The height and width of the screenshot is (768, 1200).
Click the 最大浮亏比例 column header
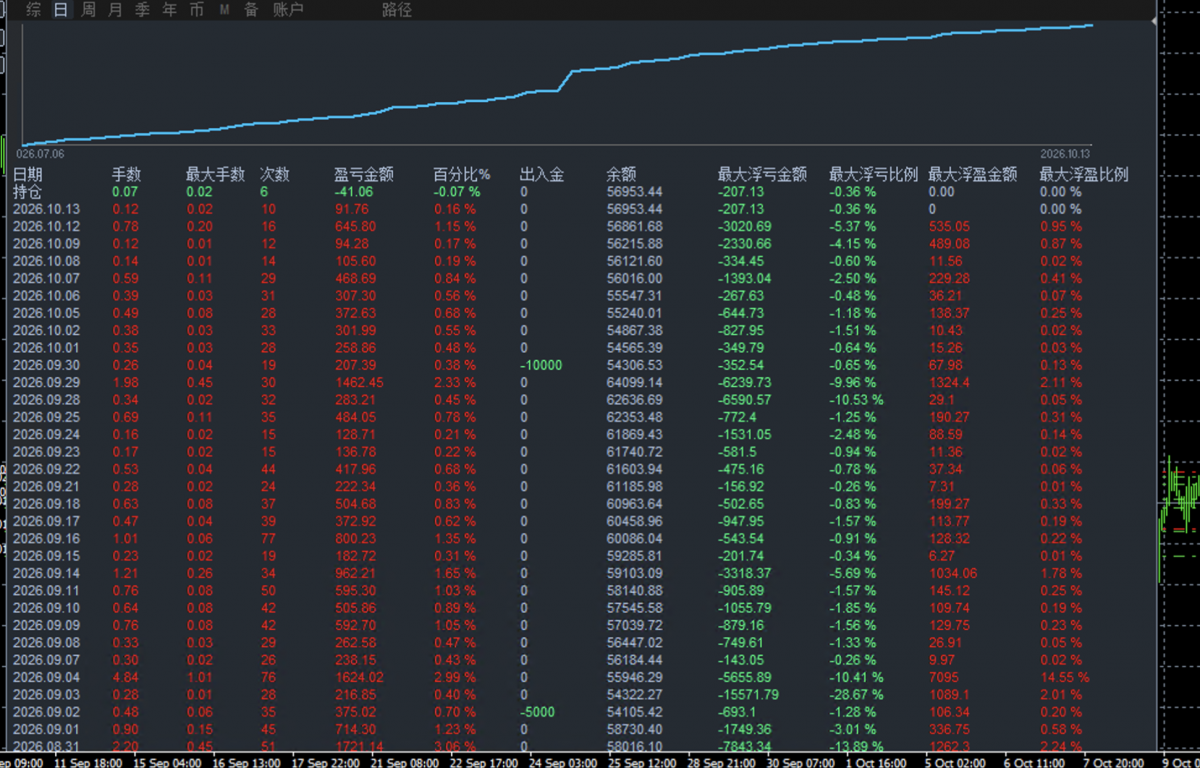coord(873,174)
